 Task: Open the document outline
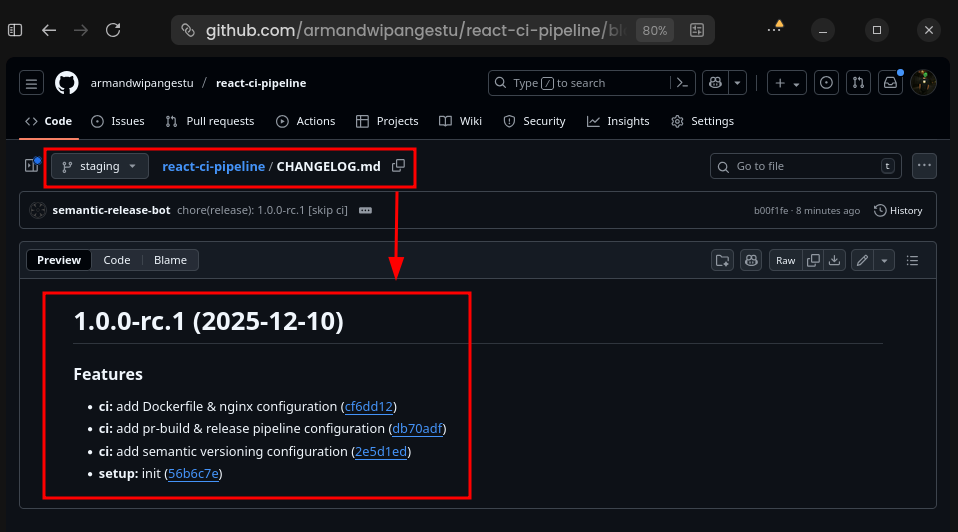click(x=912, y=260)
